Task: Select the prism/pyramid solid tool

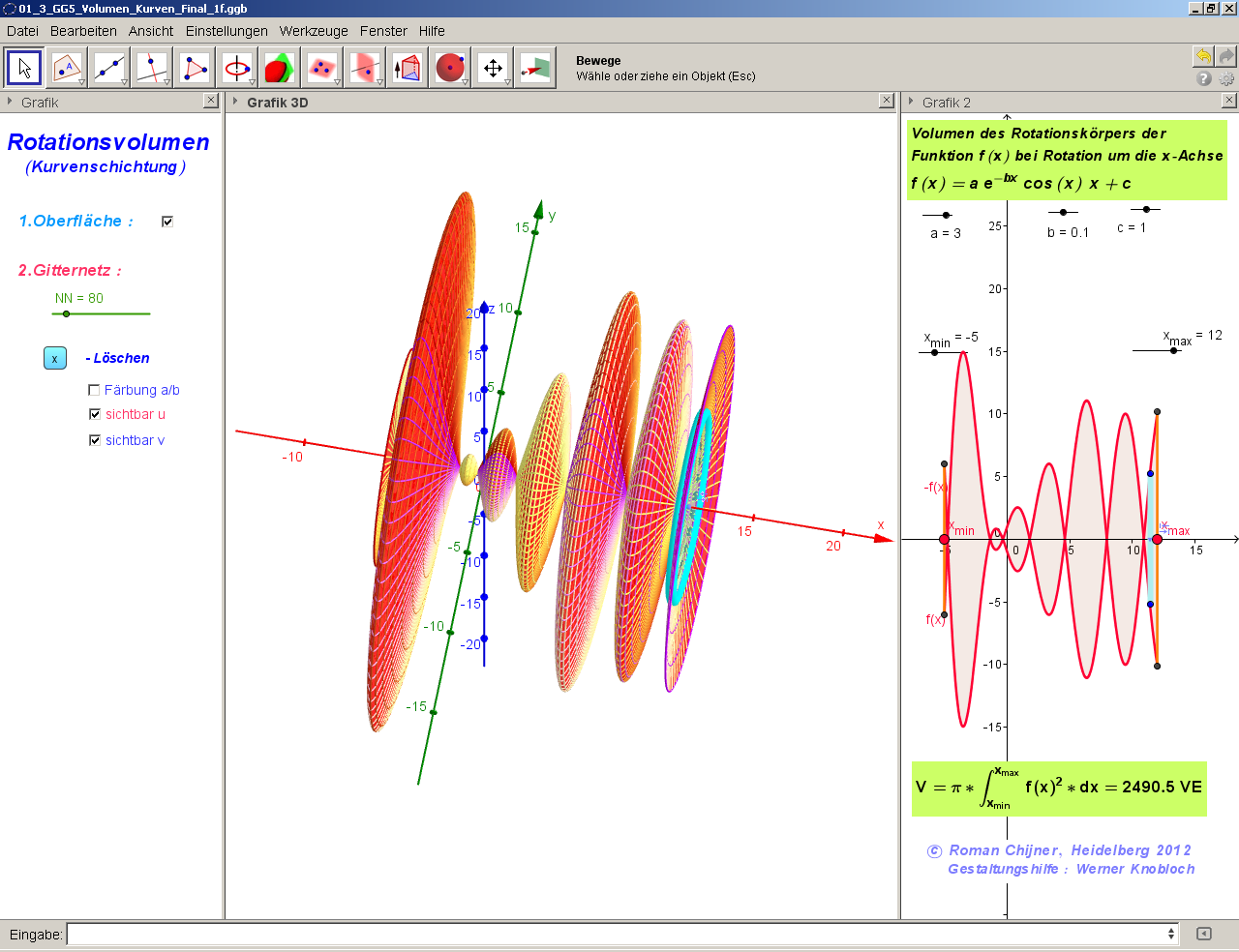Action: [x=408, y=68]
